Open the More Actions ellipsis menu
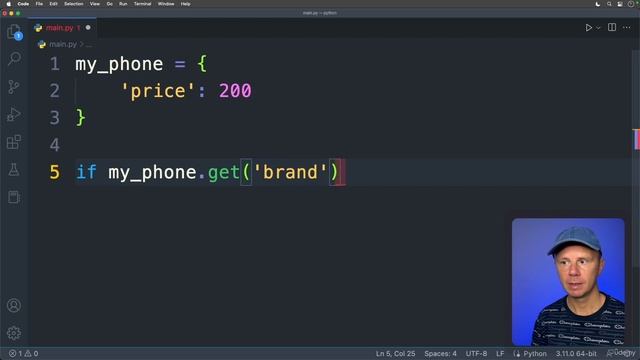640x360 pixels. 627,27
